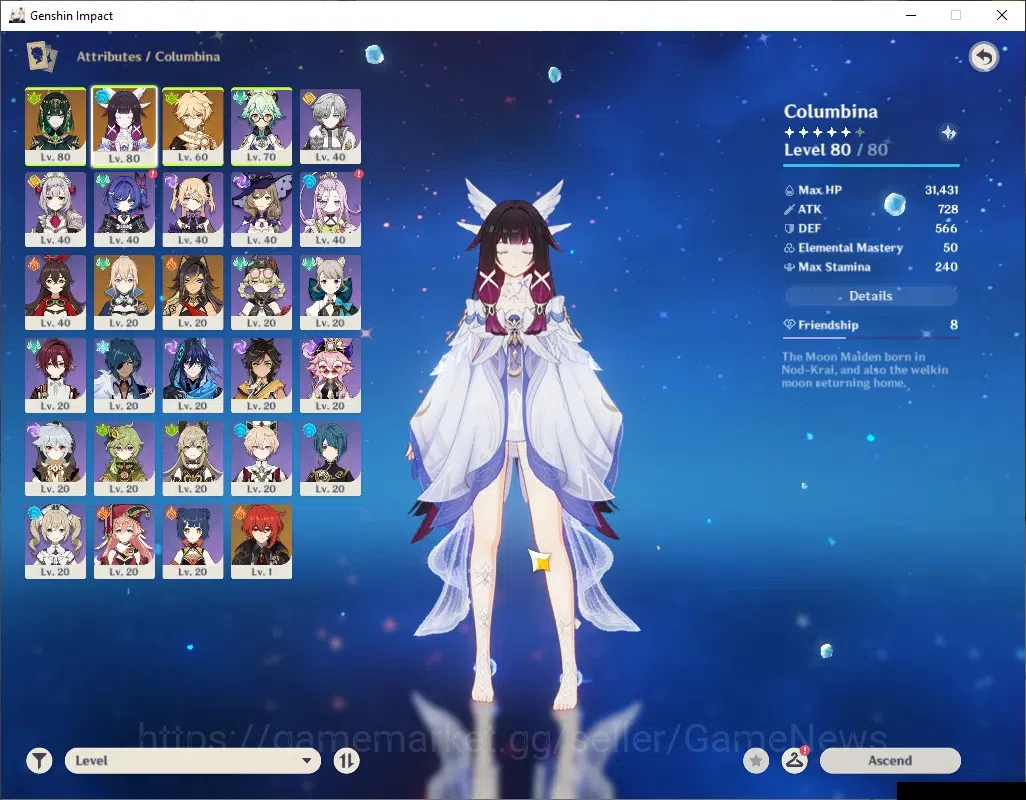1026x800 pixels.
Task: Click the Level 80 / 80 text
Action: coord(836,150)
